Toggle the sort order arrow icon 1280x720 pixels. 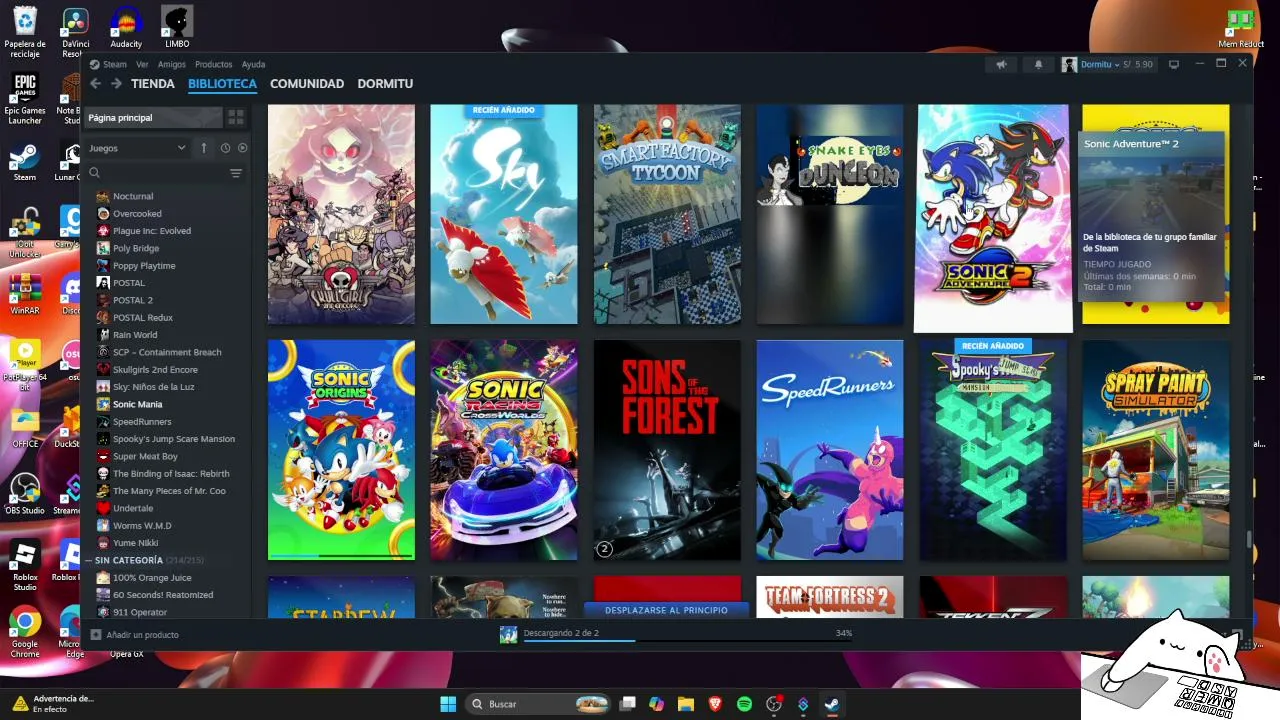coord(204,148)
